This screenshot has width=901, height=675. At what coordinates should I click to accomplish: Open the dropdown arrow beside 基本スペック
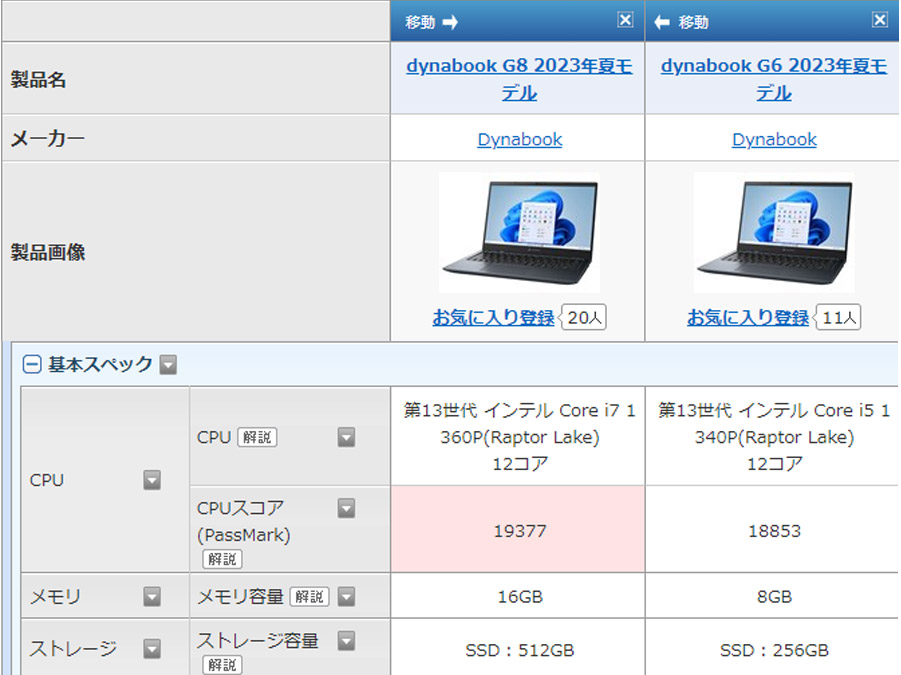(168, 364)
